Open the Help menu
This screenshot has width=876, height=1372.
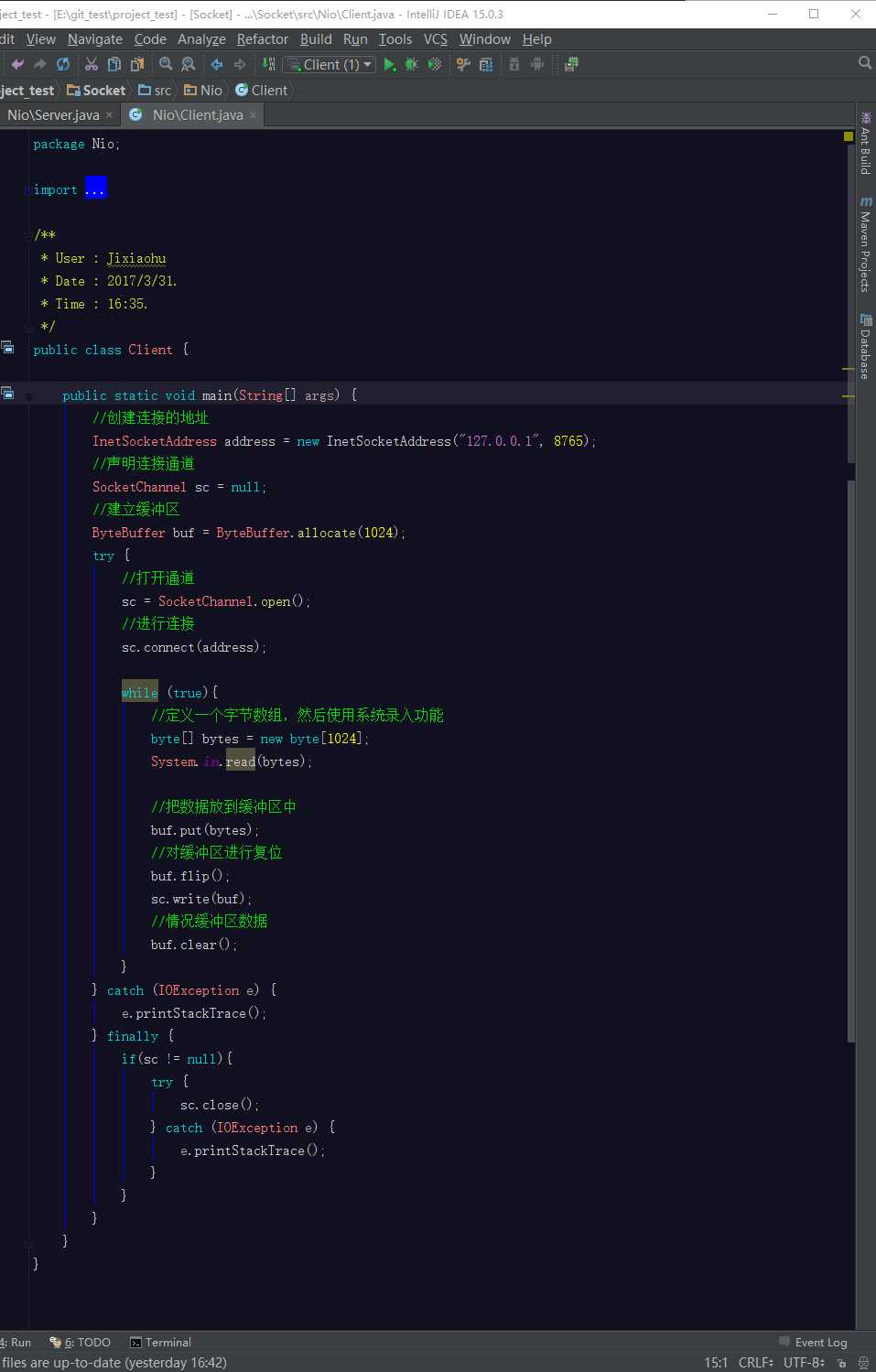[x=537, y=39]
